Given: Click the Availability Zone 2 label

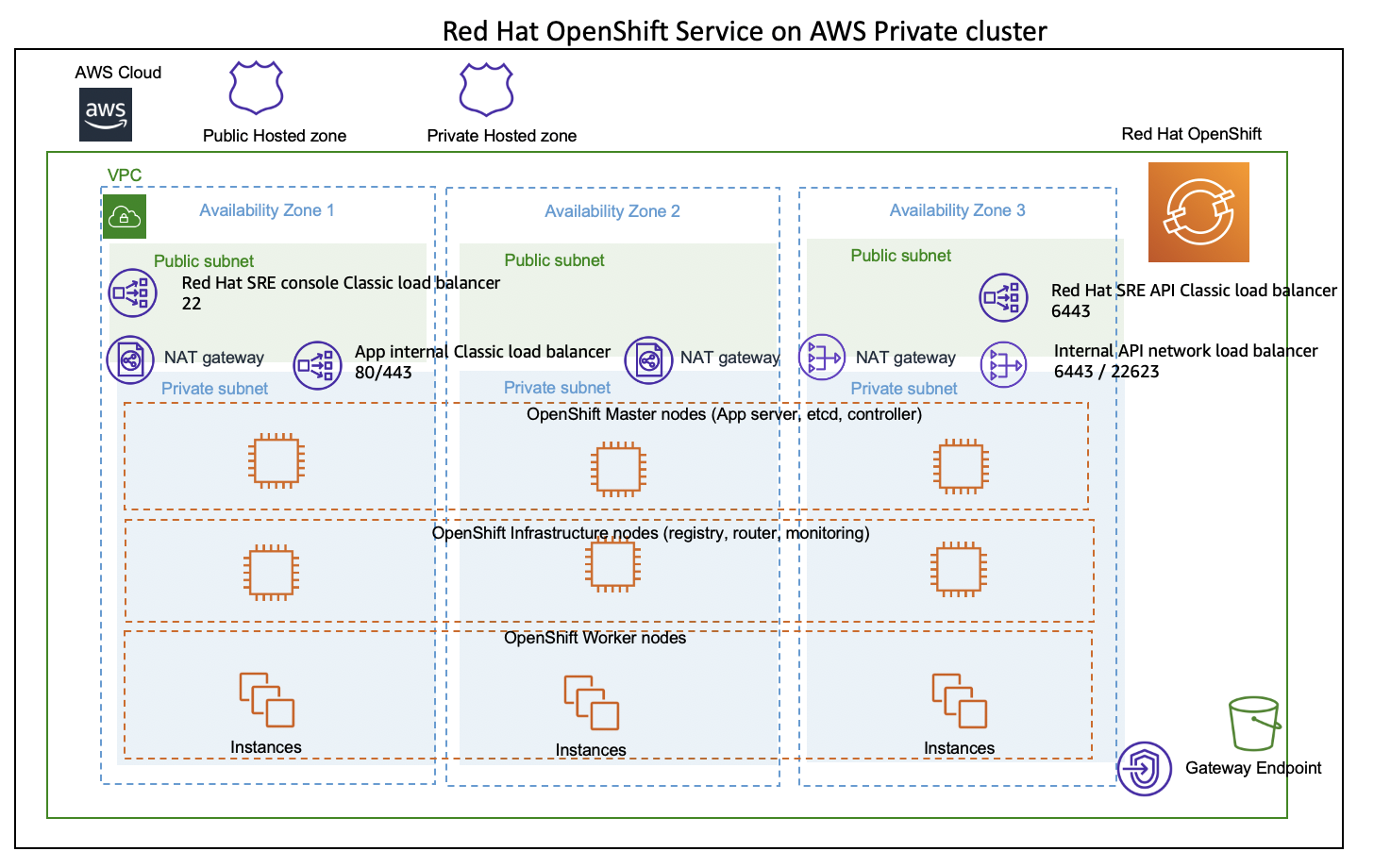Looking at the screenshot, I should pos(612,211).
